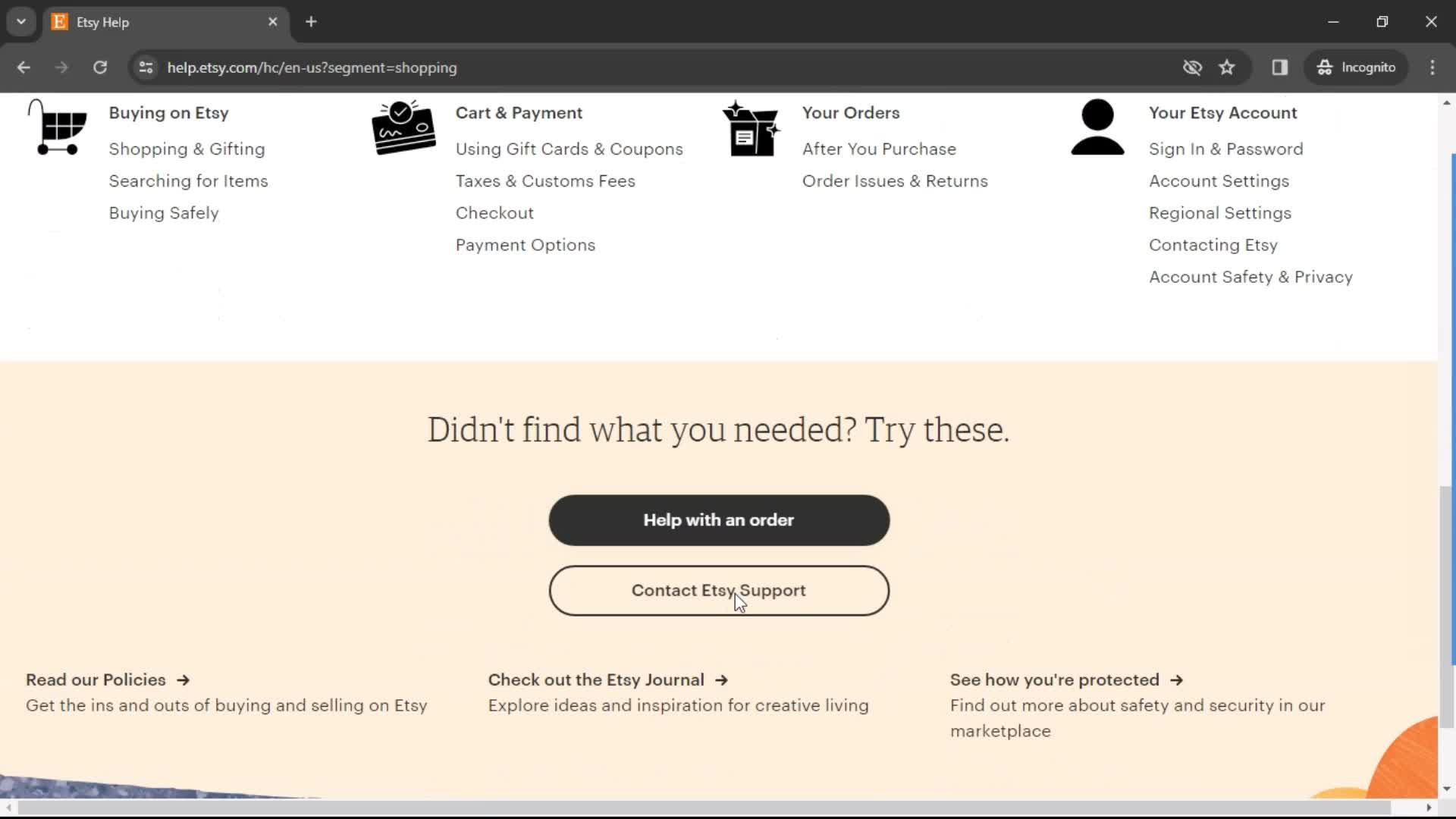Follow the Read our Policies link
1456x819 pixels.
click(108, 680)
